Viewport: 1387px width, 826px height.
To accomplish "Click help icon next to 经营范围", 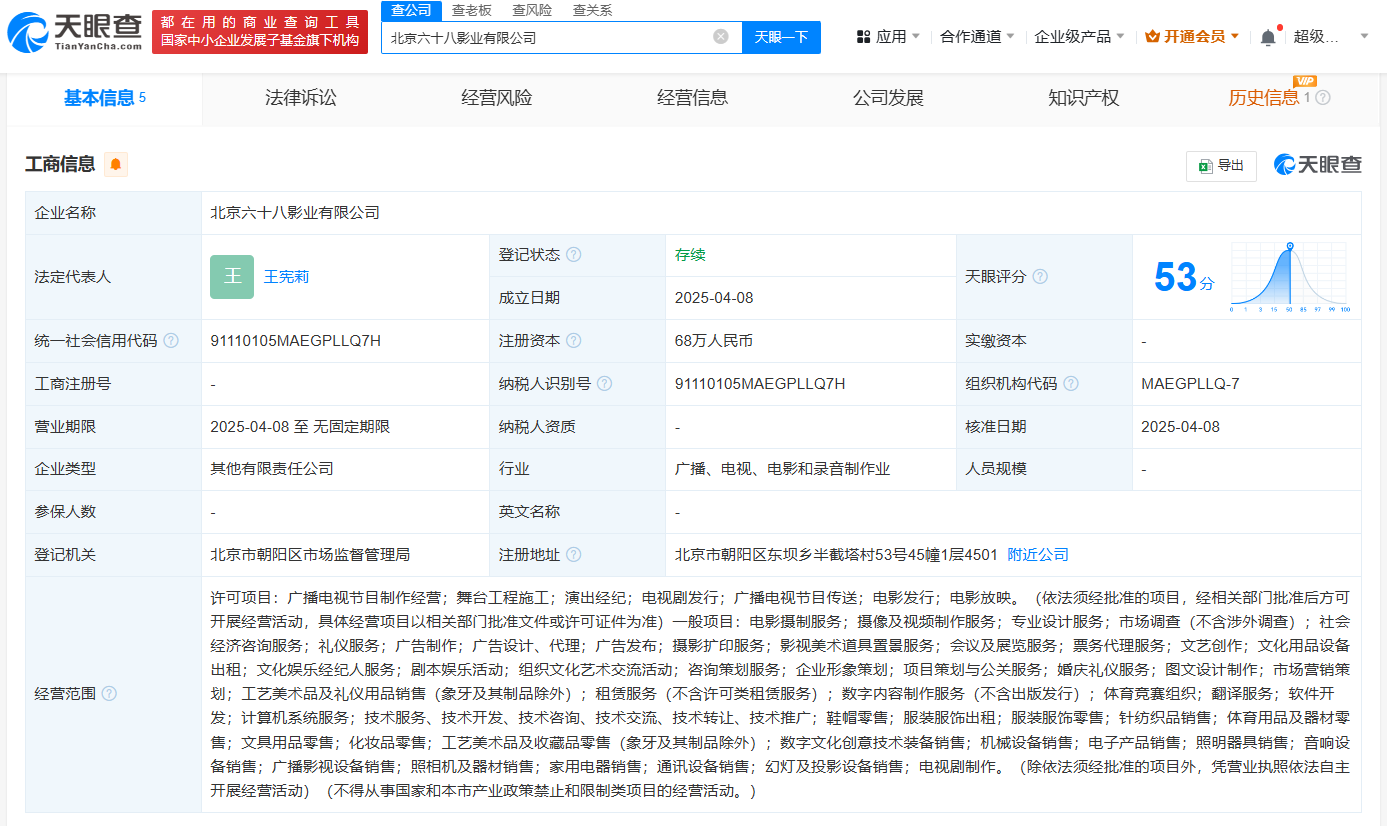I will tap(109, 694).
